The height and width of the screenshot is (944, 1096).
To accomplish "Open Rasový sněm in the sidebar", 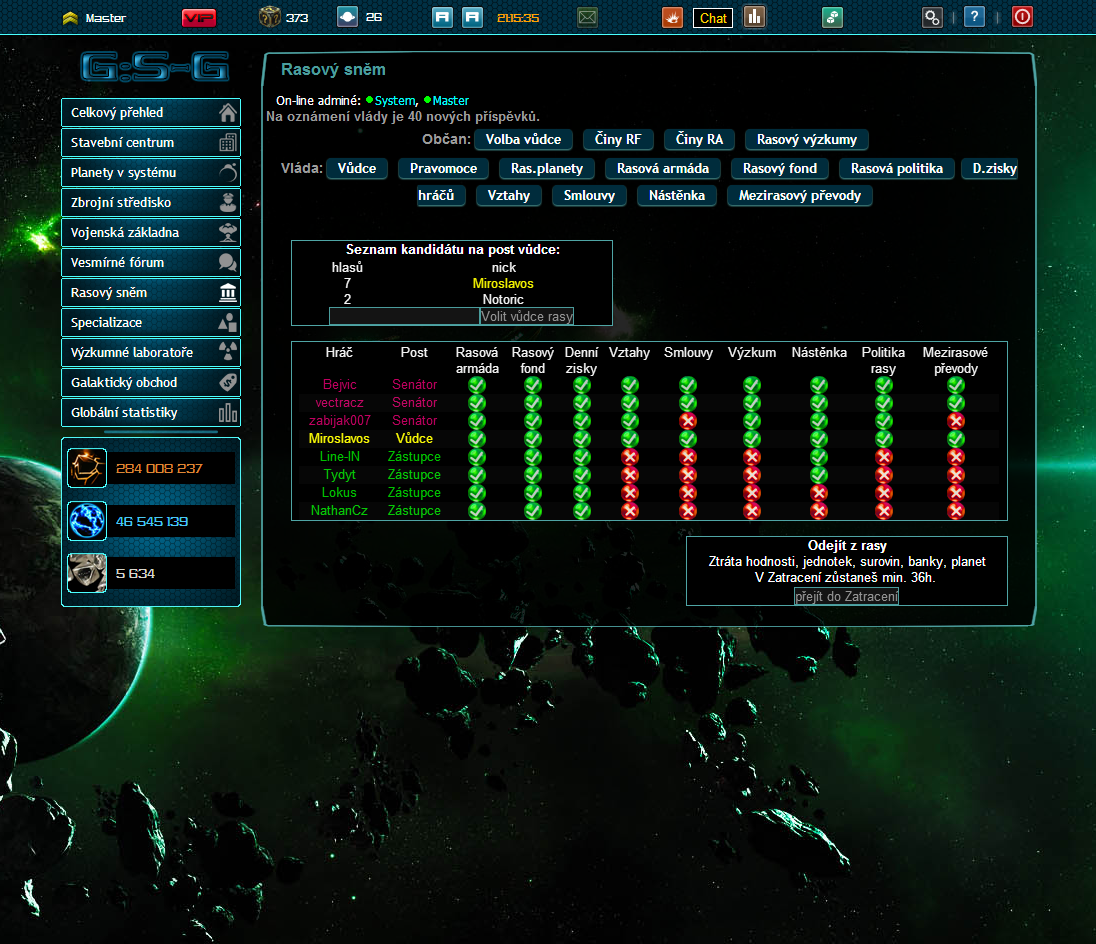I will pyautogui.click(x=151, y=293).
